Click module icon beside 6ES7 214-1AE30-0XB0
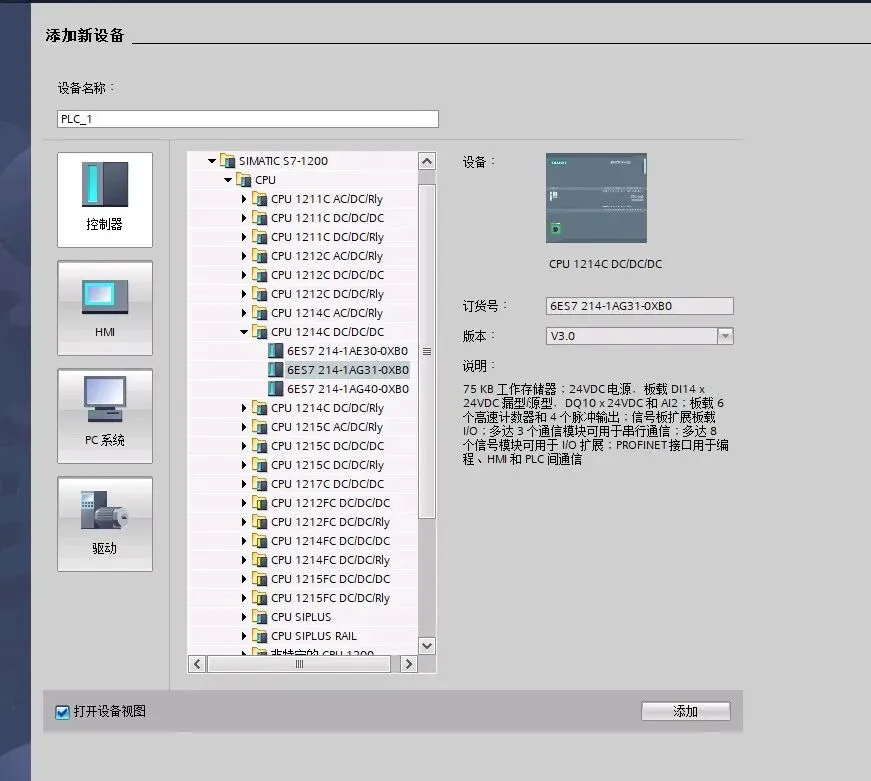The width and height of the screenshot is (871, 781). [276, 351]
